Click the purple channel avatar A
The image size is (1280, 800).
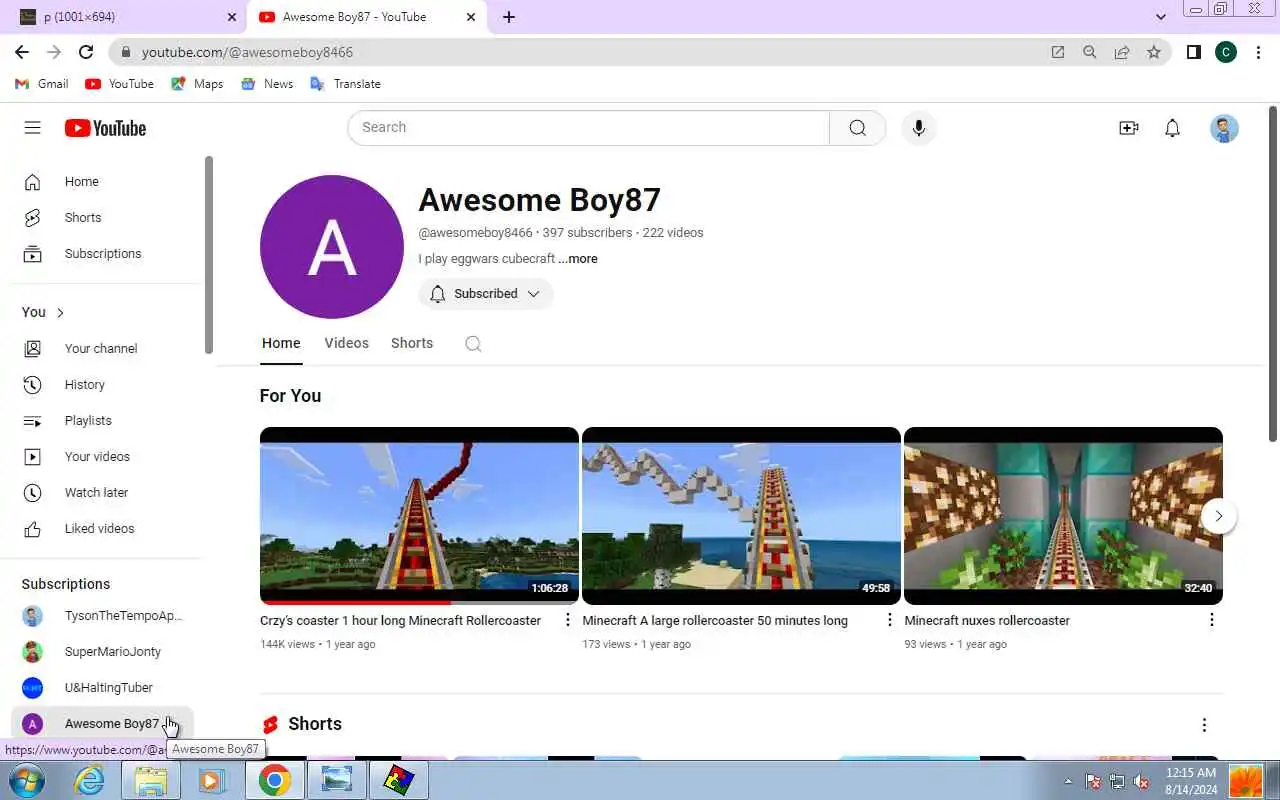(x=332, y=247)
